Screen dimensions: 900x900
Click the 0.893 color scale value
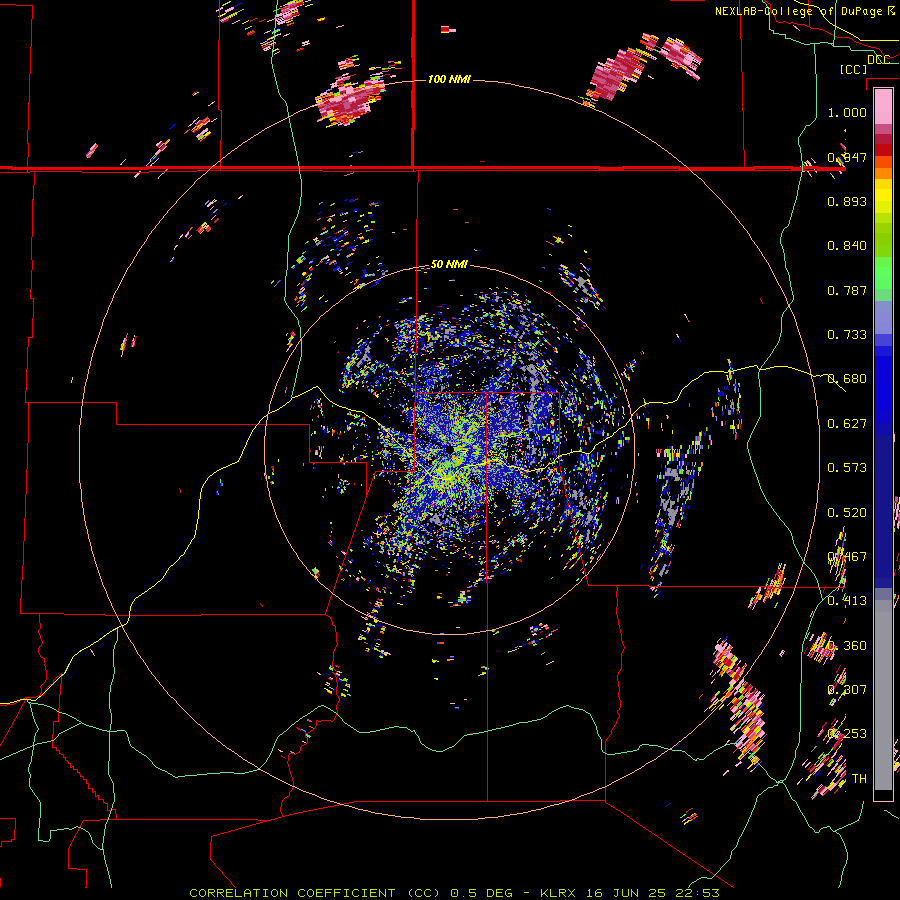(847, 201)
